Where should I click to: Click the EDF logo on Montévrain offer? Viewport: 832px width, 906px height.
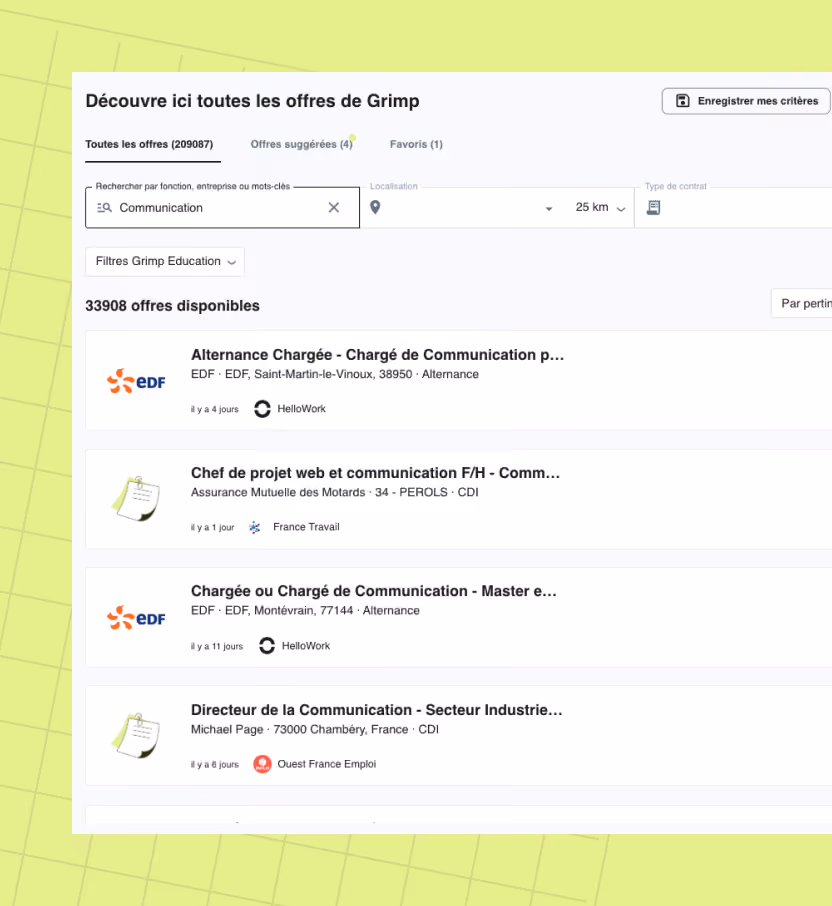[136, 618]
